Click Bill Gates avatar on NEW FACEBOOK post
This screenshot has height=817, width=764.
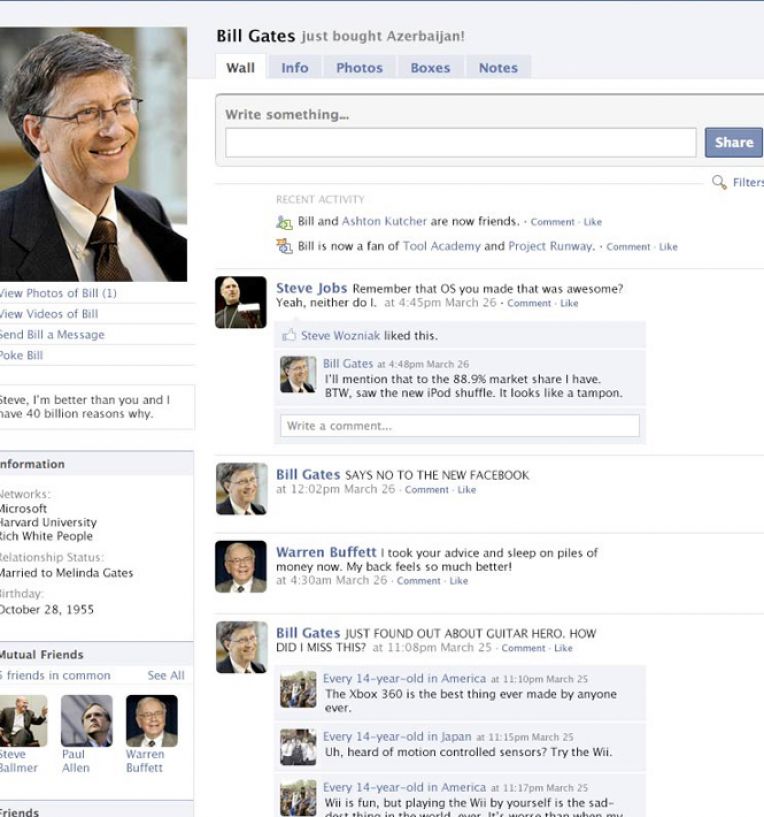(242, 489)
